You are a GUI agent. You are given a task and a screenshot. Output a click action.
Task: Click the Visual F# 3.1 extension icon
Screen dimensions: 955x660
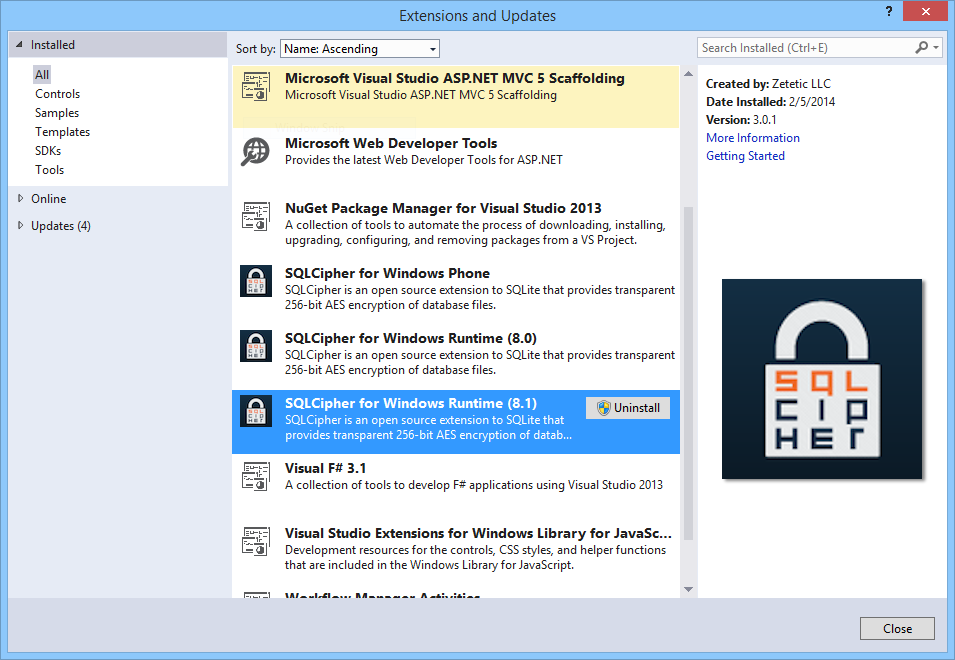pos(256,476)
